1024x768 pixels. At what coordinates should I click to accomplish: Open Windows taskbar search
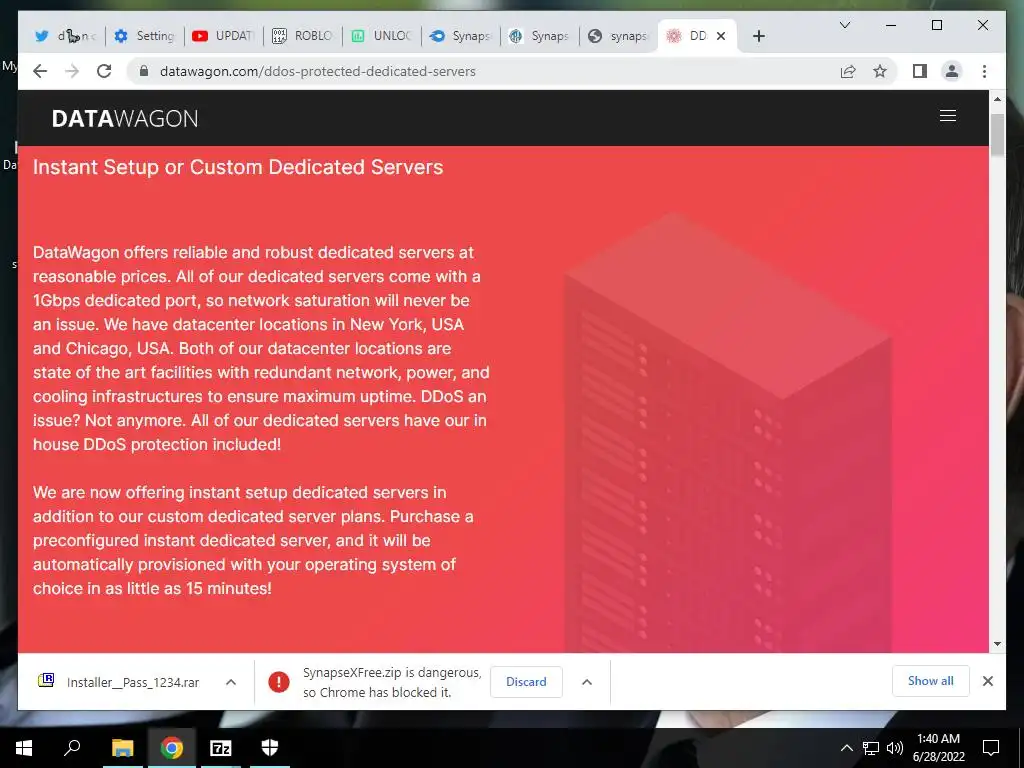[x=72, y=748]
